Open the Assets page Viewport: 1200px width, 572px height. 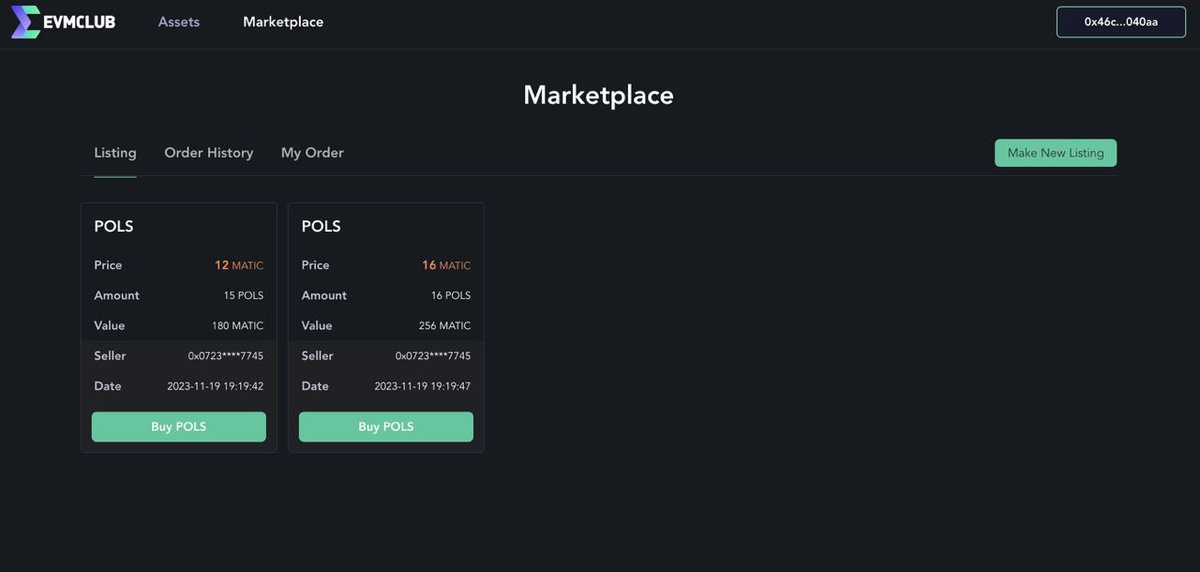pos(179,21)
